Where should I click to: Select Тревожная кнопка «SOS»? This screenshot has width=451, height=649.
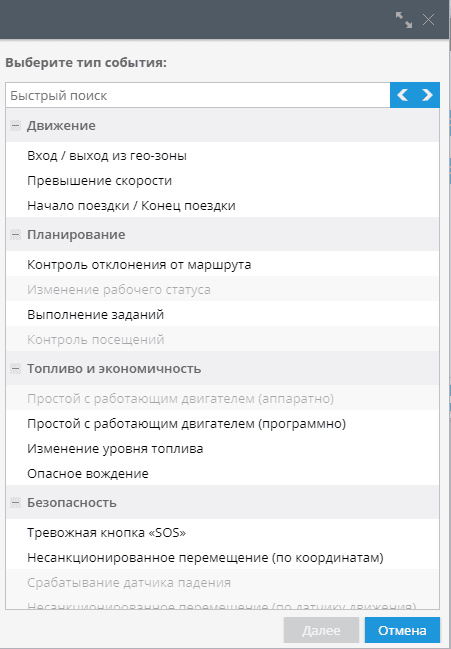[222, 533]
